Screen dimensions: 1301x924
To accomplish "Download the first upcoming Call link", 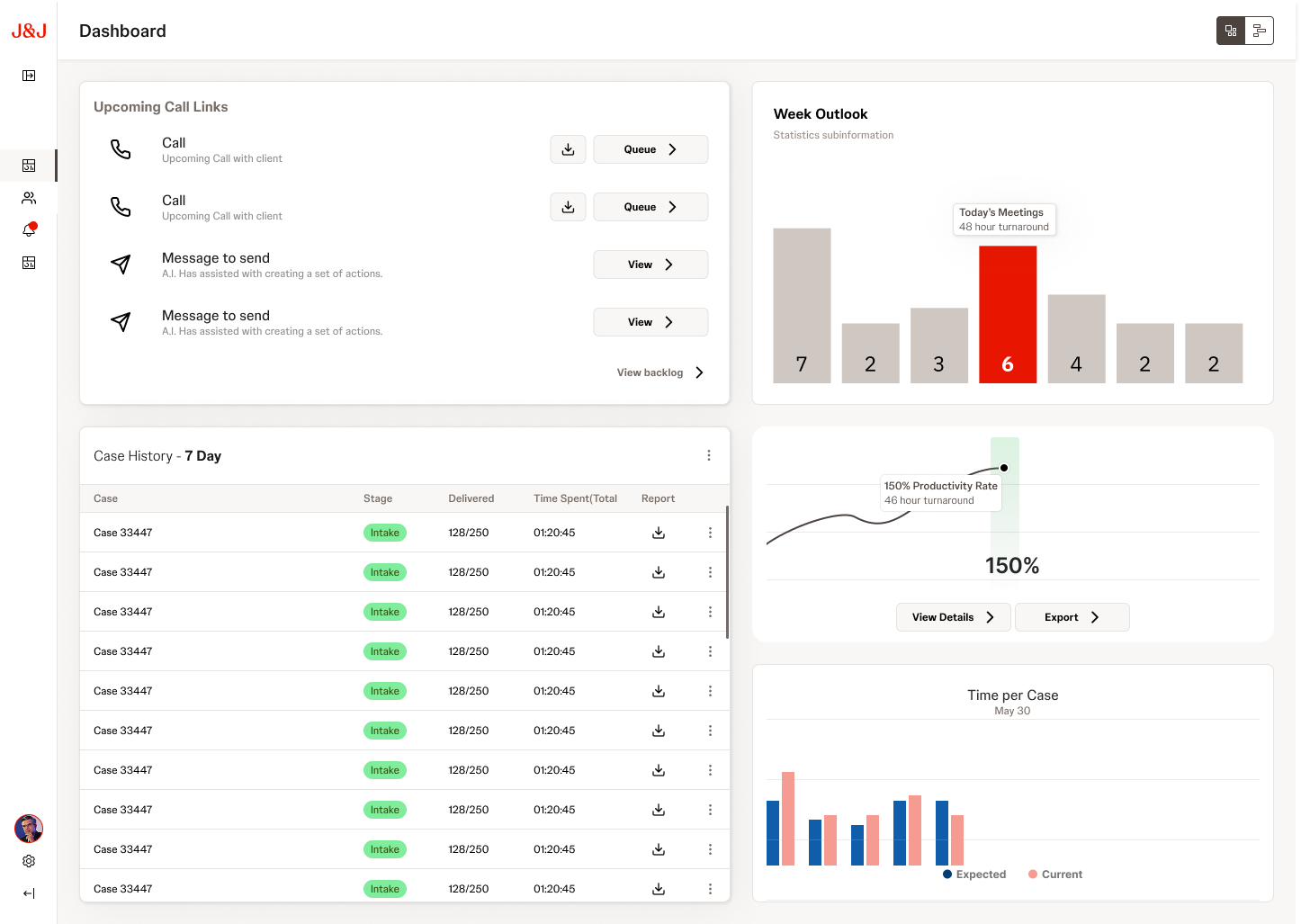I will pos(568,148).
